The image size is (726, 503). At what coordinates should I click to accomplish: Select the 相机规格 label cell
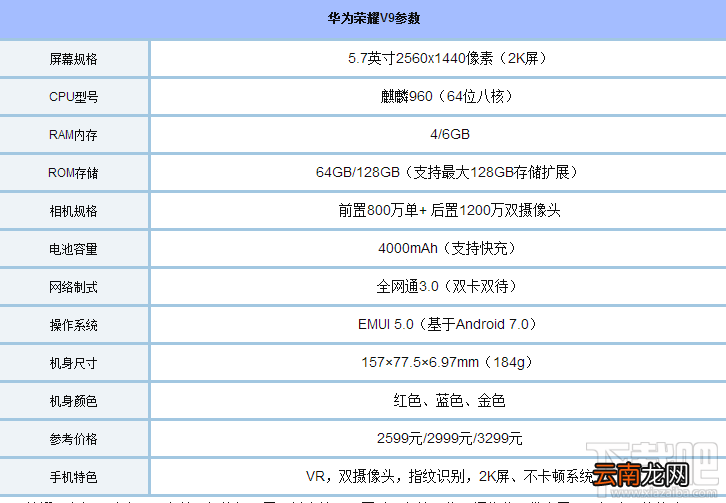(x=74, y=211)
